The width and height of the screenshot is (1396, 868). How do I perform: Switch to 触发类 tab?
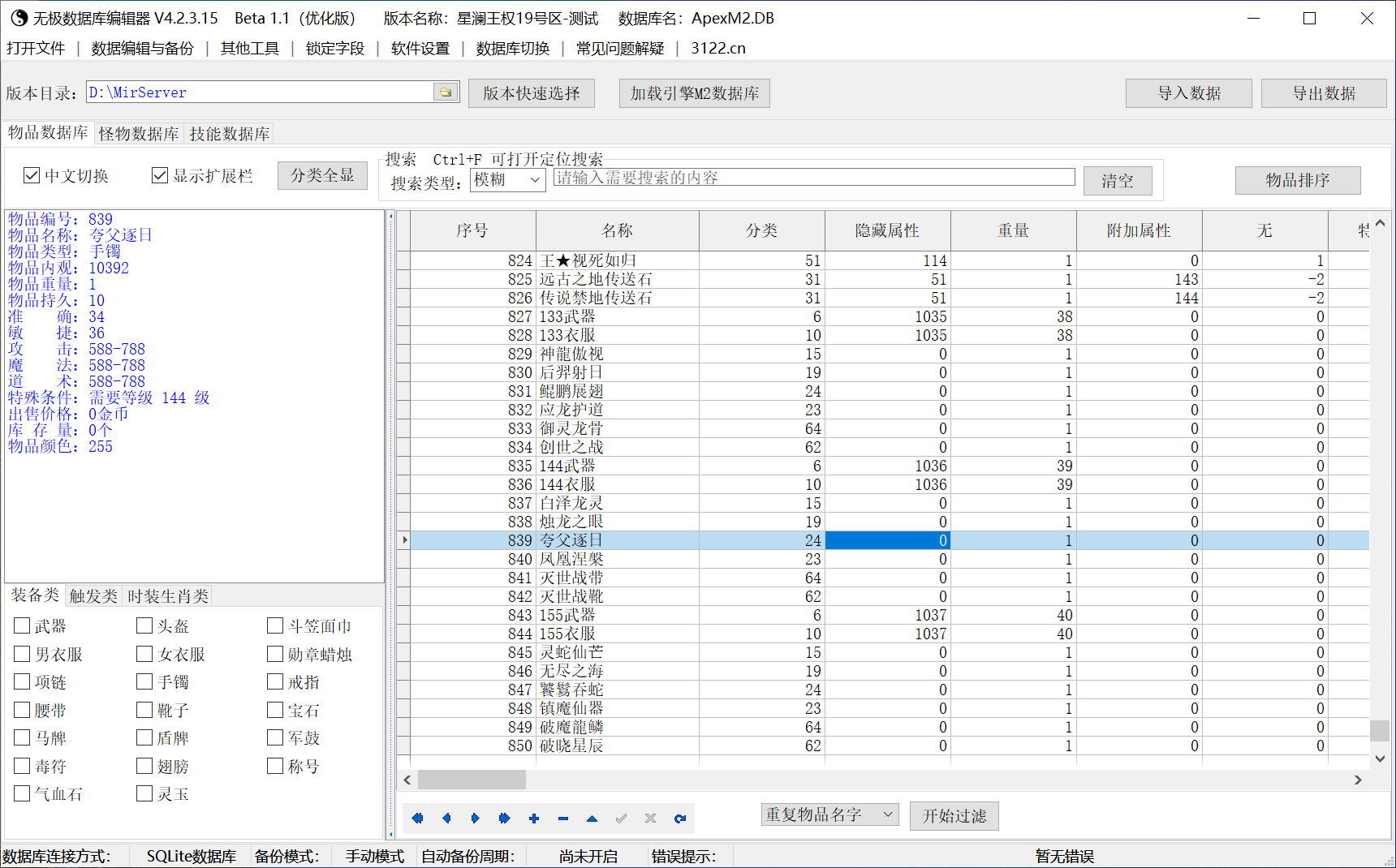coord(93,596)
